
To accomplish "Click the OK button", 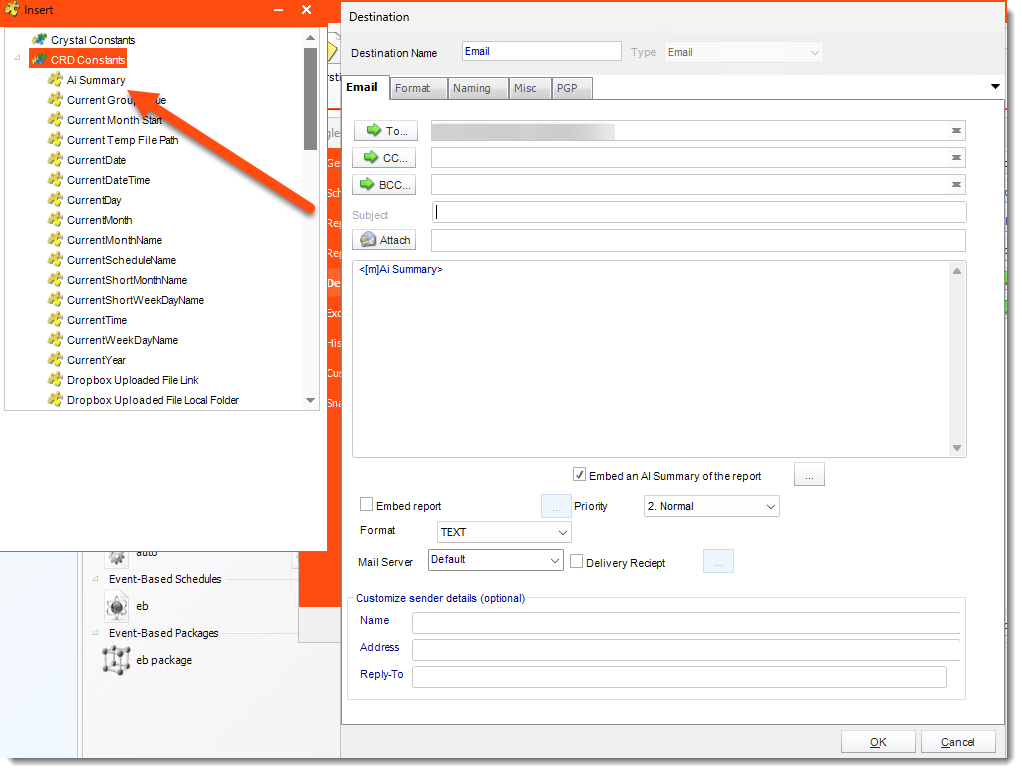I will pyautogui.click(x=877, y=742).
